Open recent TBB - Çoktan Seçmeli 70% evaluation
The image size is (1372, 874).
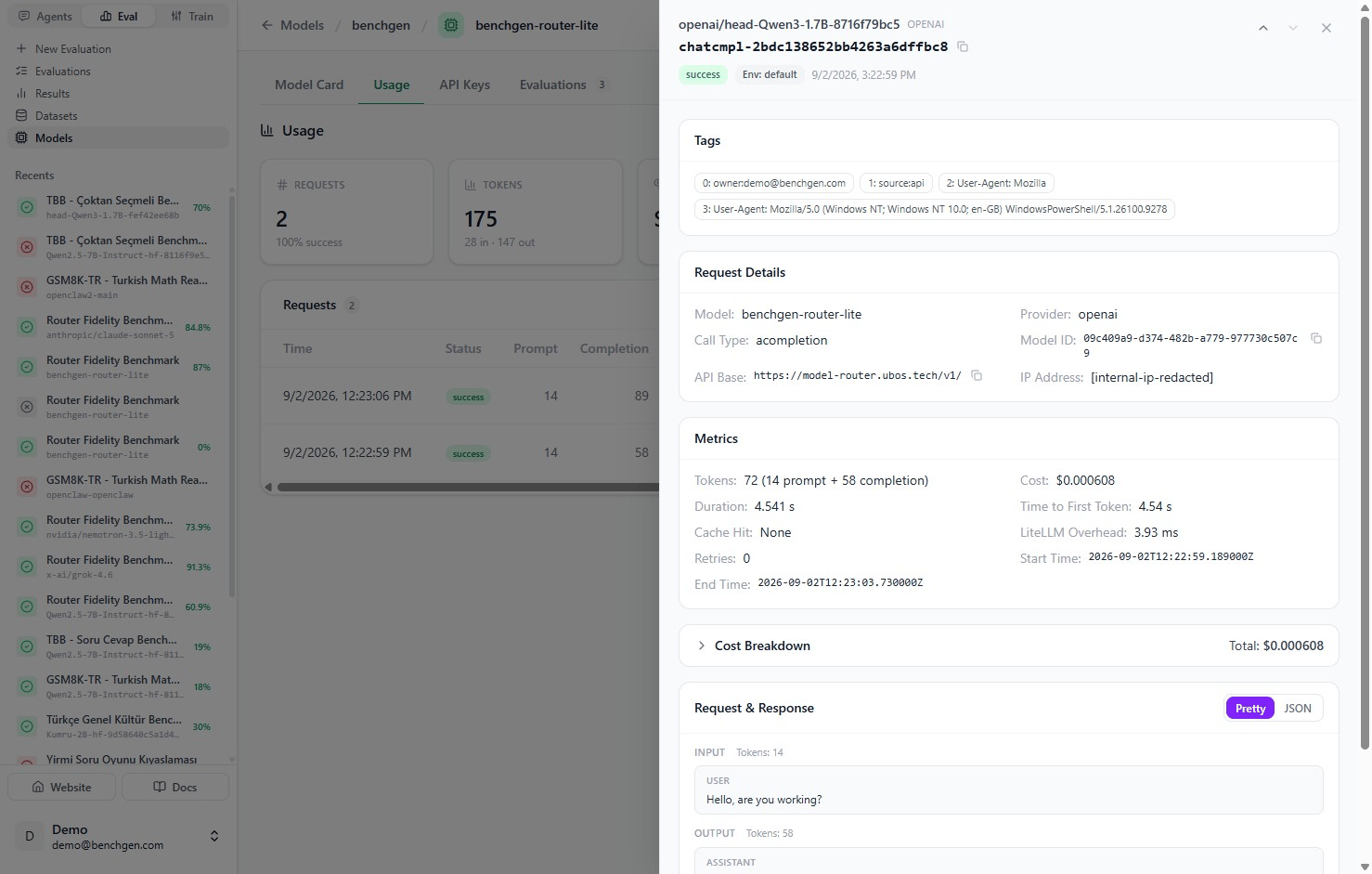tap(118, 207)
